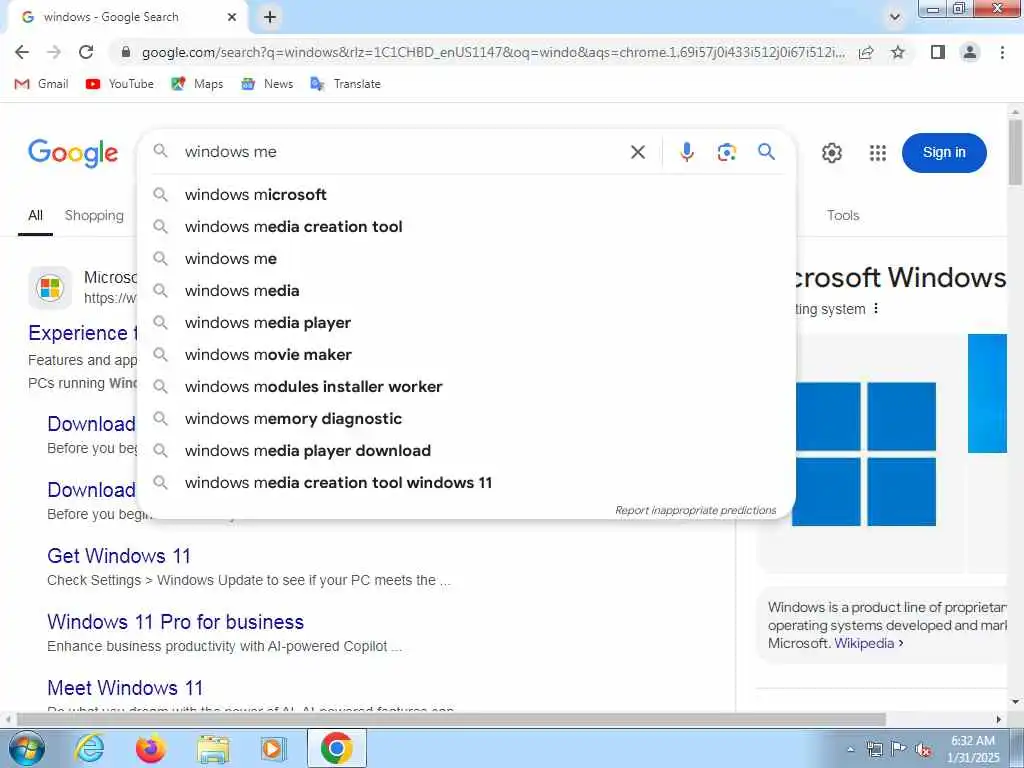1024x768 pixels.
Task: Choose 'windows modules installer worker' suggestion
Action: [x=467, y=387]
